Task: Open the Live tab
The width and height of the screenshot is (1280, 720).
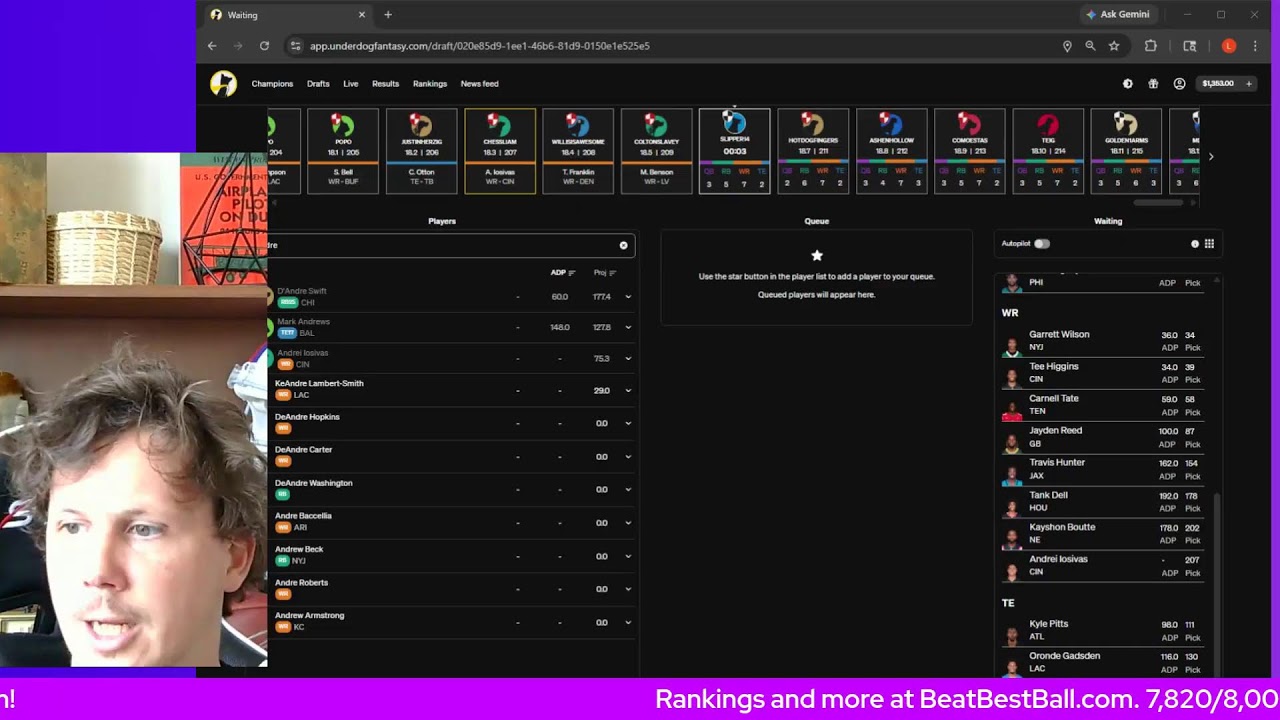Action: [x=350, y=84]
